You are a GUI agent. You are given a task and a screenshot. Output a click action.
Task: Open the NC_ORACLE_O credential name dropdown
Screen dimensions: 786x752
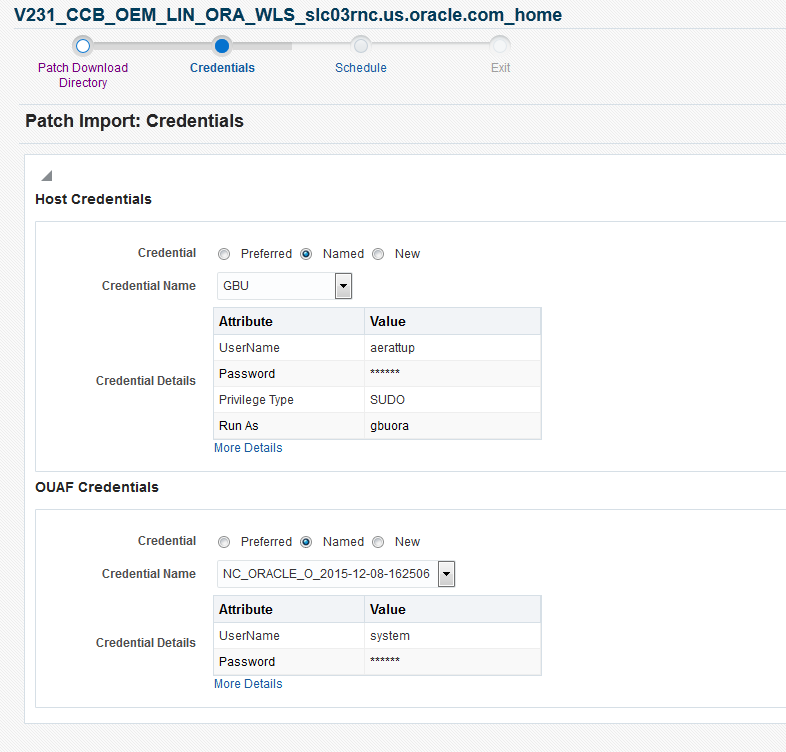coord(446,574)
